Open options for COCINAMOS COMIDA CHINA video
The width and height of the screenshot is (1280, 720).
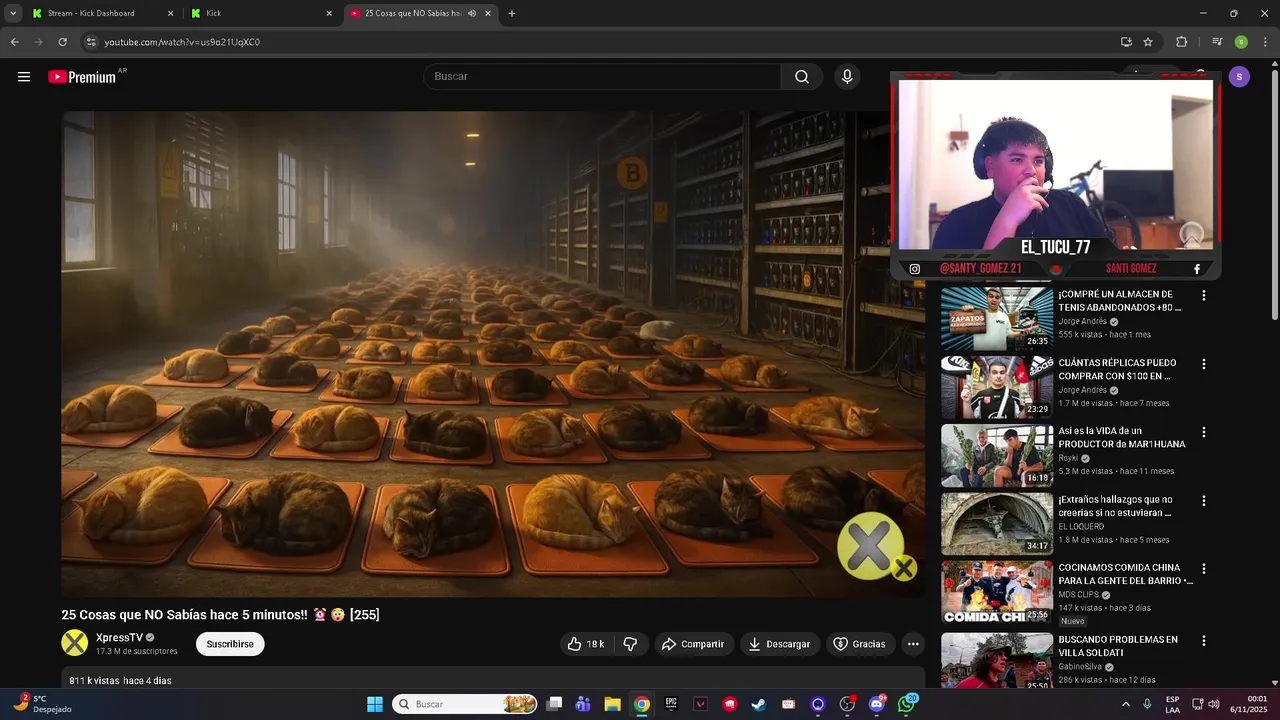[1204, 569]
